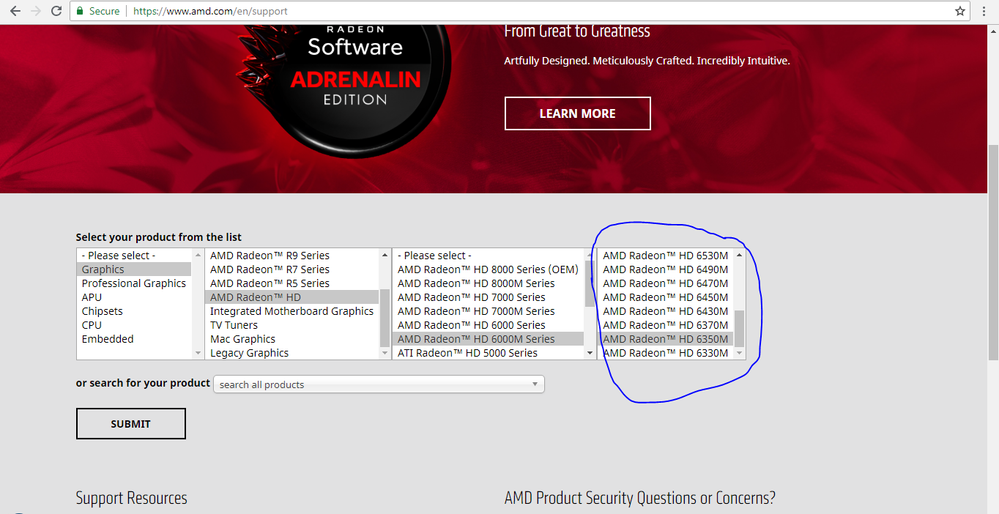Select Chipsets in the category list

pos(134,311)
